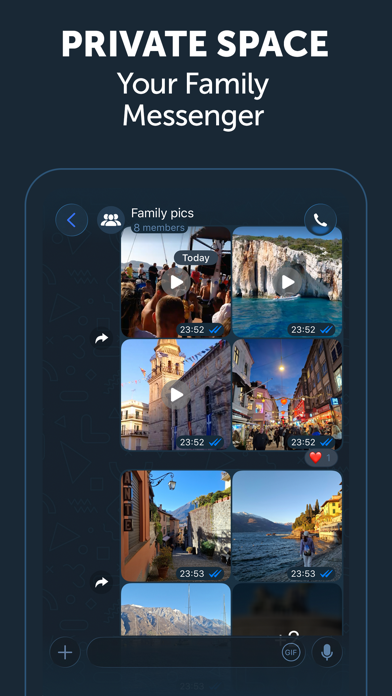
Task: Open Family pics chat title
Action: pyautogui.click(x=162, y=214)
